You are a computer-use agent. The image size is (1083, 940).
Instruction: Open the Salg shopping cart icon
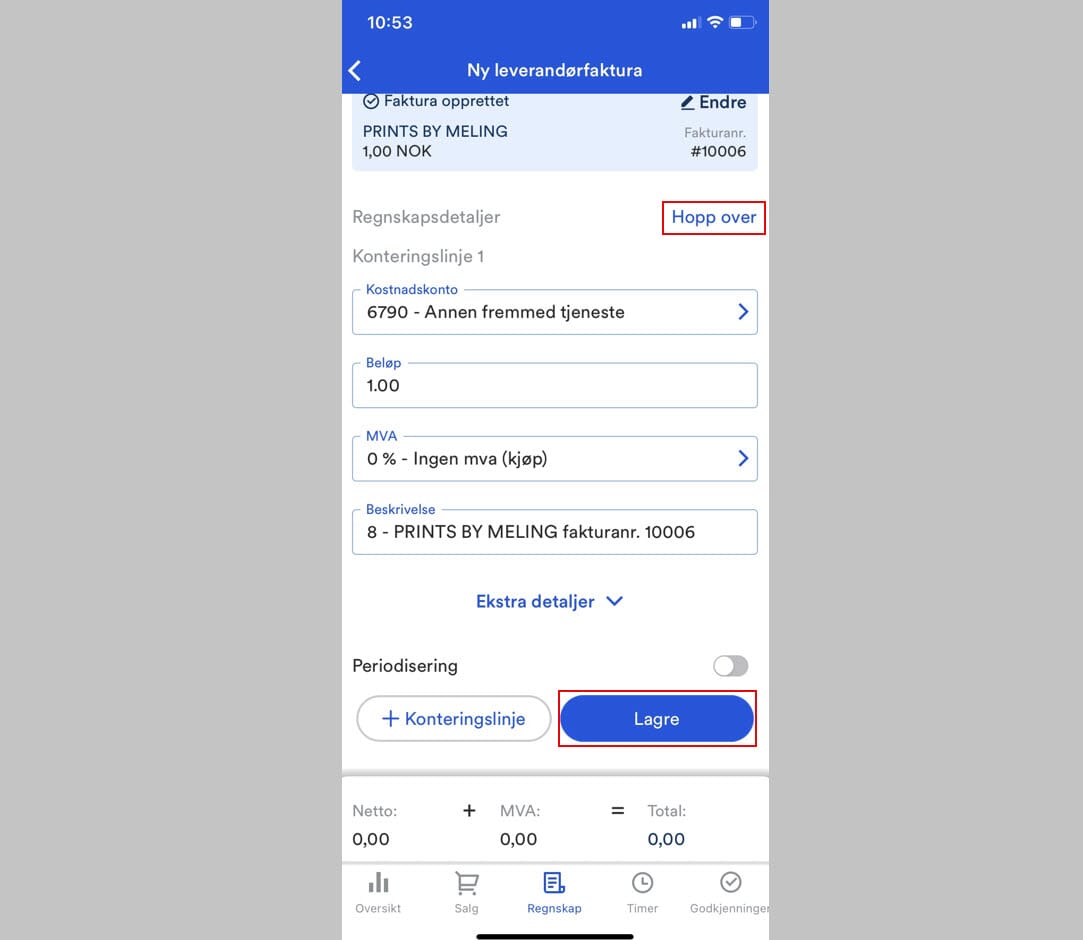467,883
